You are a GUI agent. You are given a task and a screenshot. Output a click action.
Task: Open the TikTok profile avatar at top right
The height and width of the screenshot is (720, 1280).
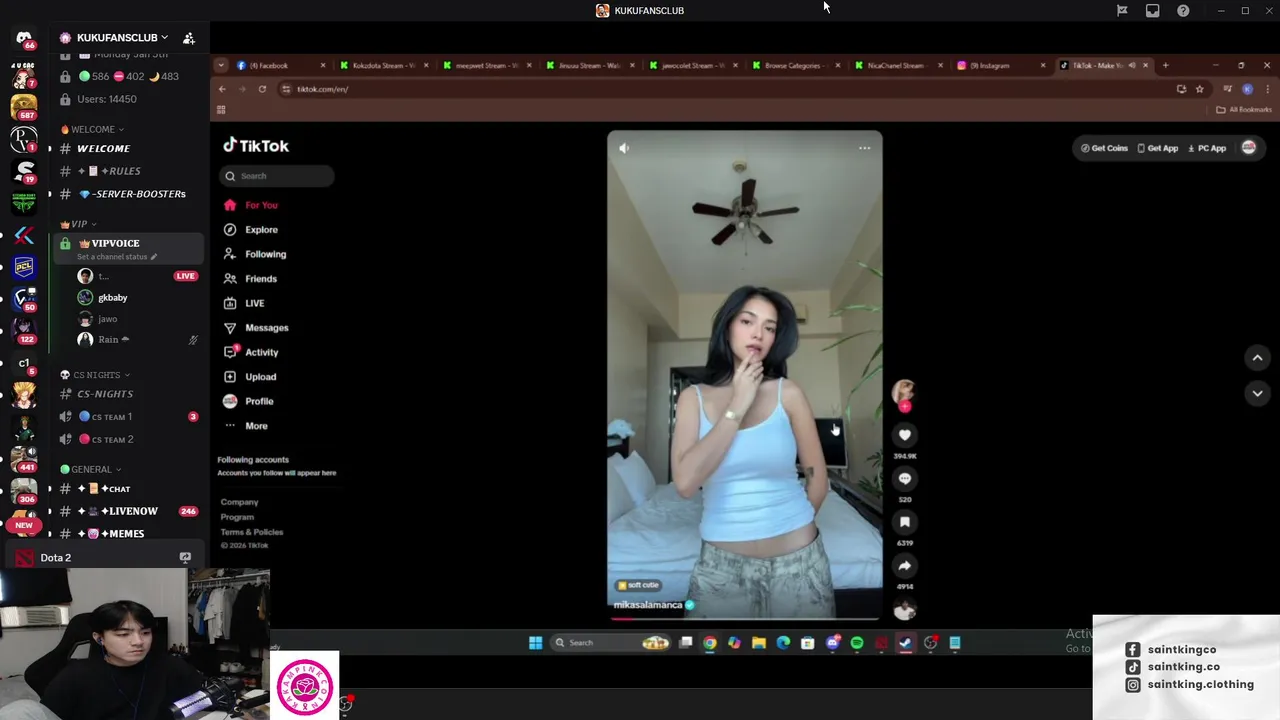click(x=1249, y=148)
